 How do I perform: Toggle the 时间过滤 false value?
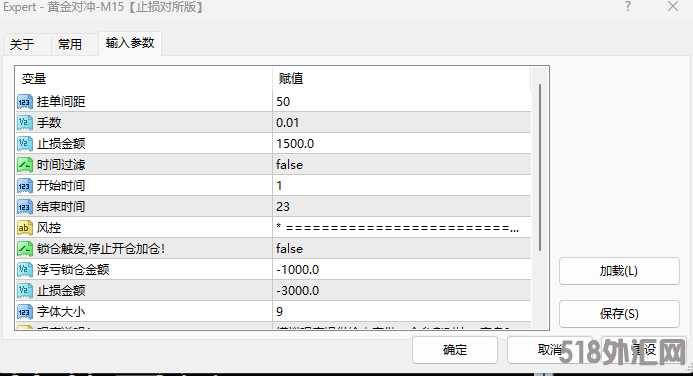[402, 165]
